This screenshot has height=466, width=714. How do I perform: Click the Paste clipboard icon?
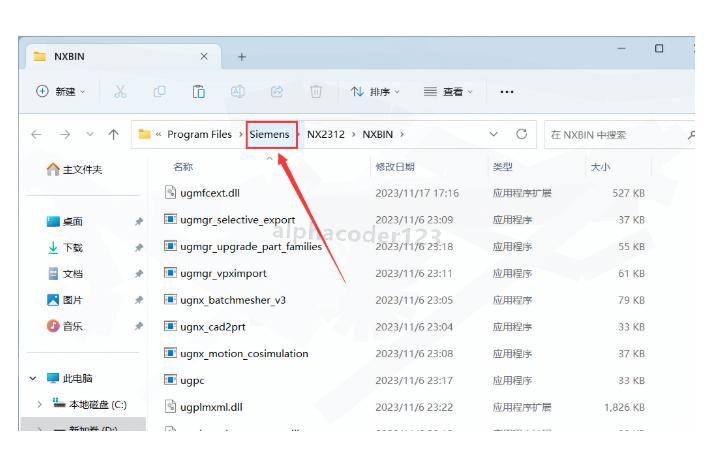[x=199, y=92]
